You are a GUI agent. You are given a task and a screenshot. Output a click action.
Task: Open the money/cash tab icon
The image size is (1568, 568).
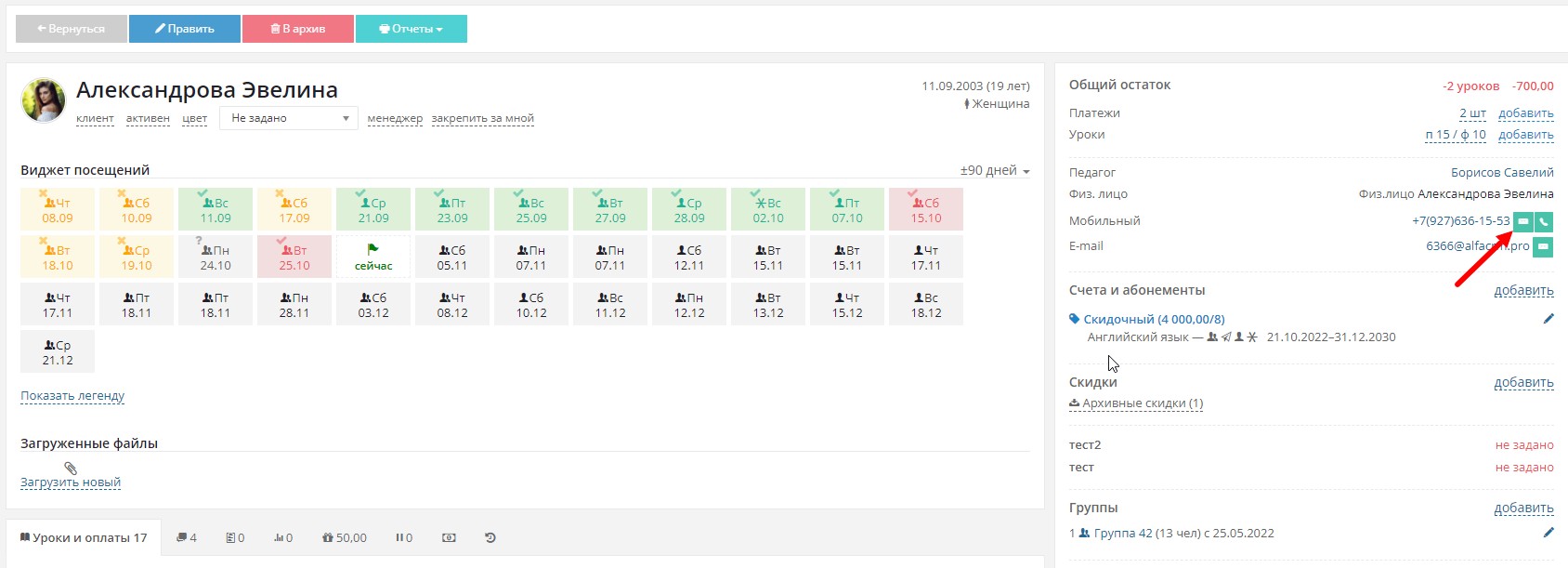coord(449,537)
